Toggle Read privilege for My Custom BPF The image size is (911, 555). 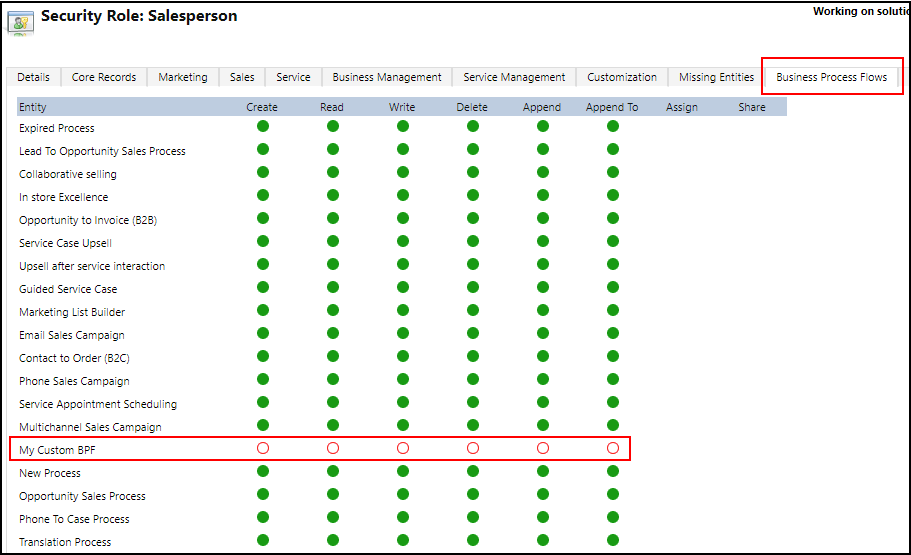(x=333, y=449)
